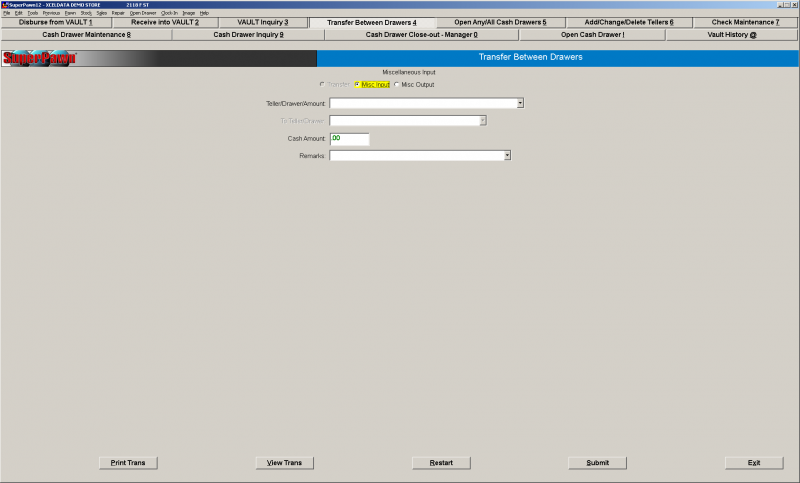Open the Tools menu in menu bar
The height and width of the screenshot is (483, 800).
[x=33, y=13]
